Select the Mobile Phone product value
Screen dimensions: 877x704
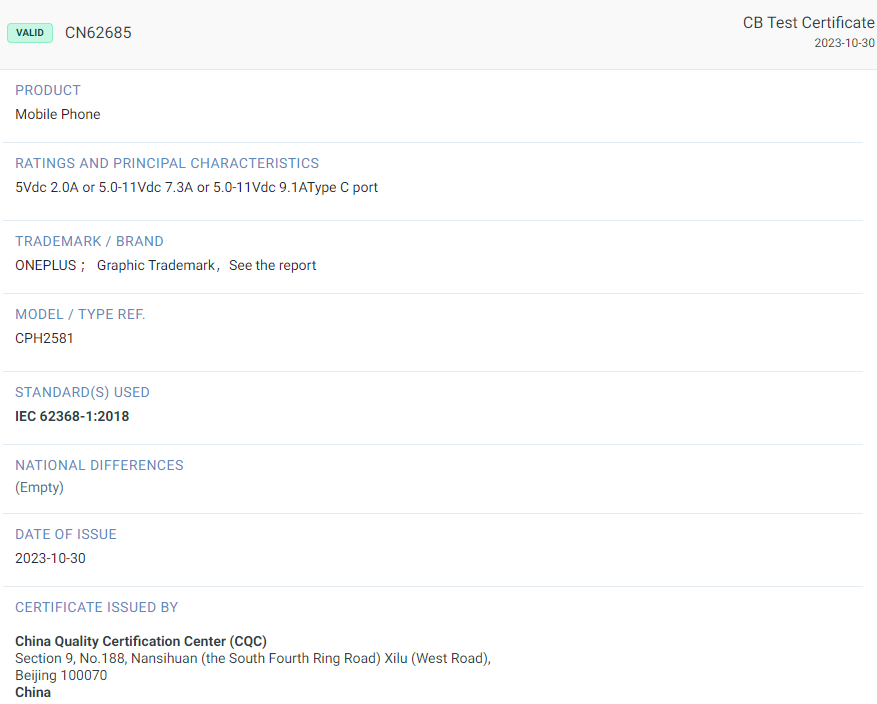tap(58, 114)
